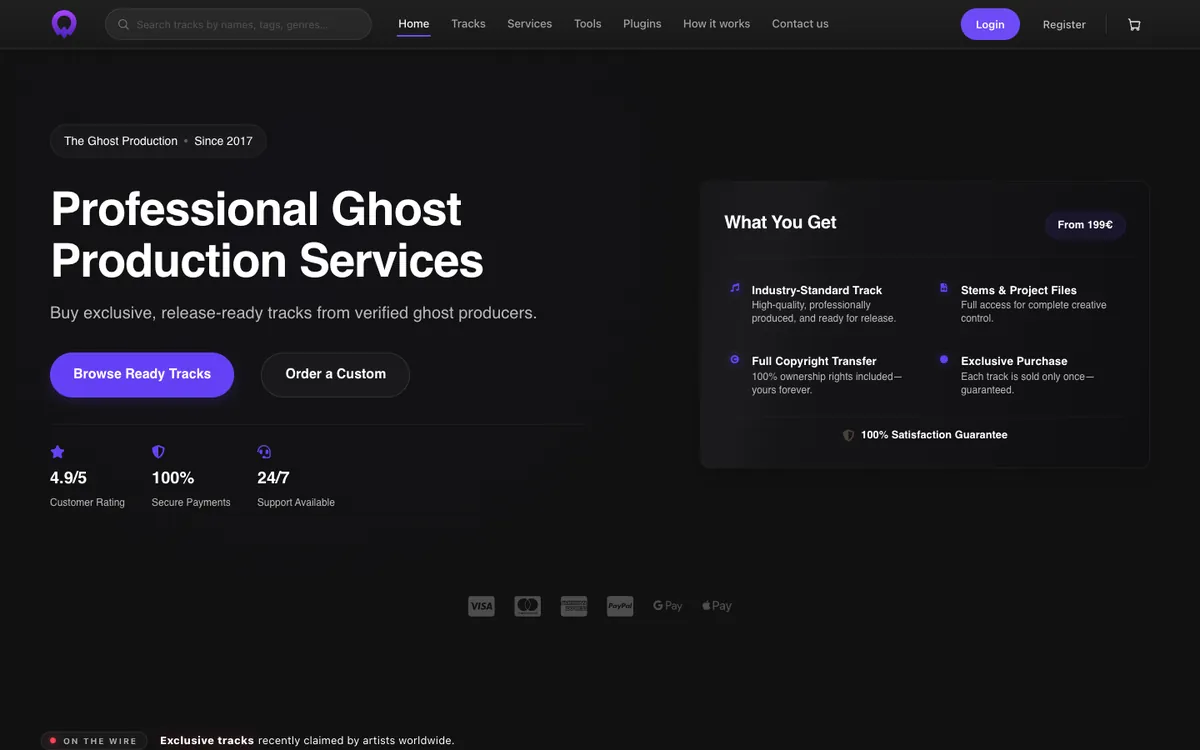Open the How it works page

(x=716, y=24)
